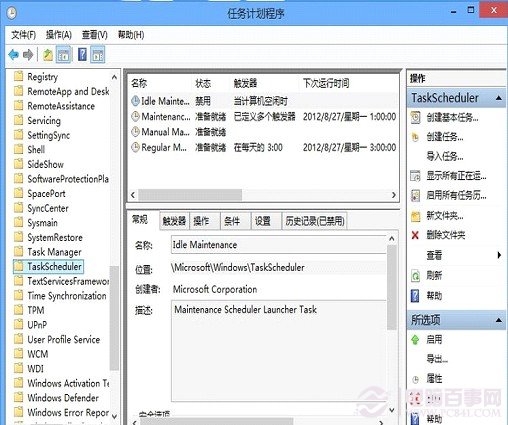Select the Servicing folder in tree
This screenshot has width=508, height=425.
[44, 120]
